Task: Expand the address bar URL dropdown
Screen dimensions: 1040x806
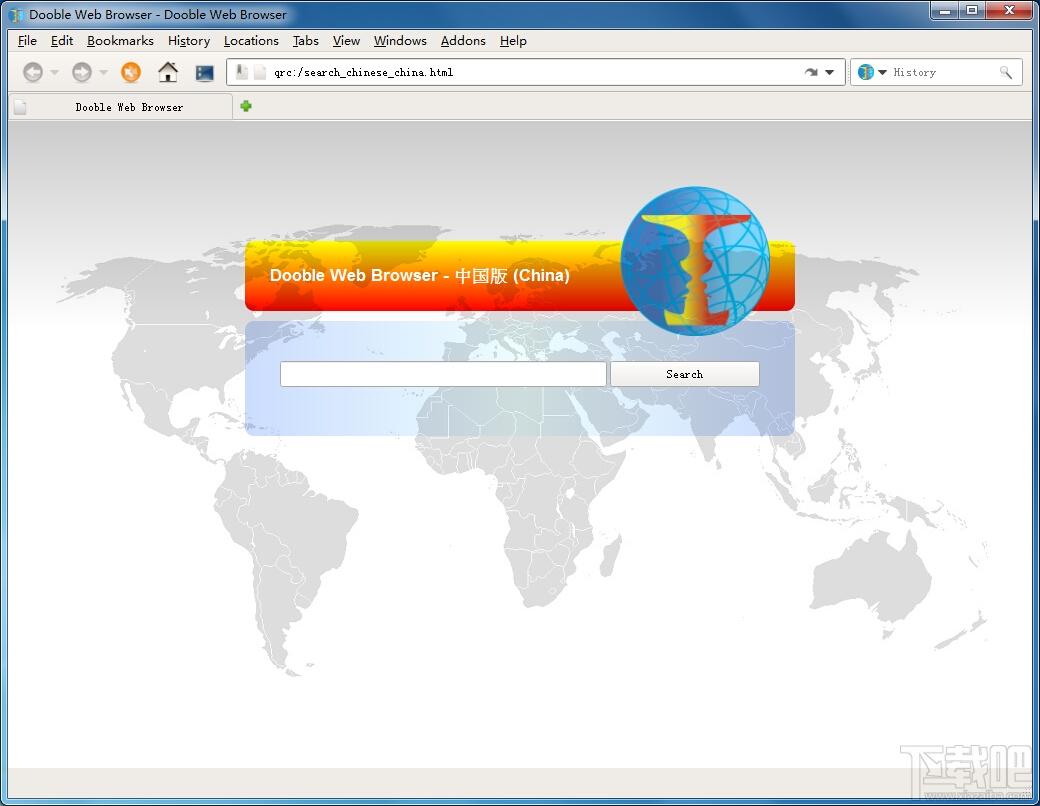Action: point(830,72)
